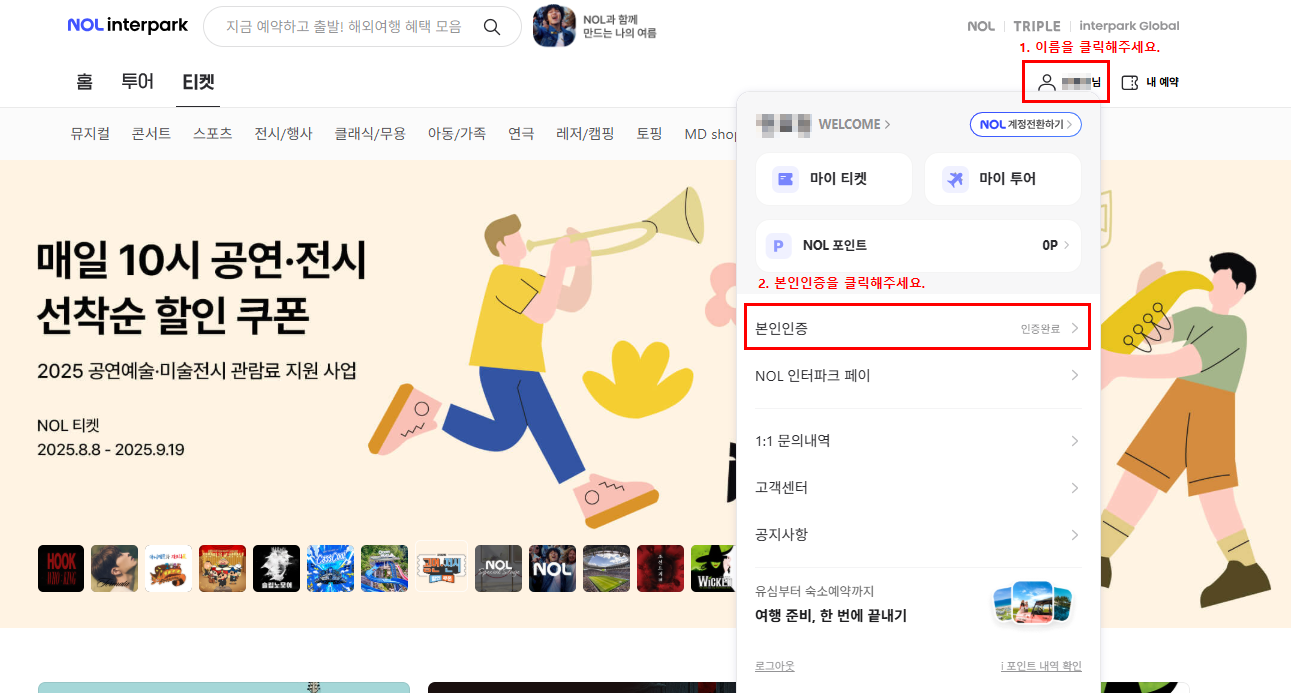This screenshot has width=1291, height=693.
Task: Open the NOL과 함께 summer promo thumbnail
Action: [x=554, y=26]
